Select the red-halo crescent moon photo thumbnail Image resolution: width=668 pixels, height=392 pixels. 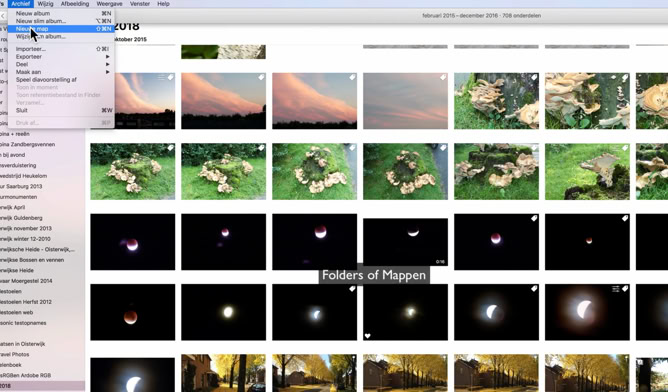click(x=587, y=312)
